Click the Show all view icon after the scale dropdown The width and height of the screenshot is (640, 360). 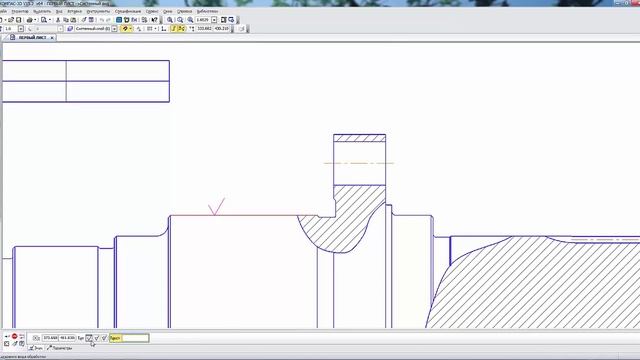[223, 20]
